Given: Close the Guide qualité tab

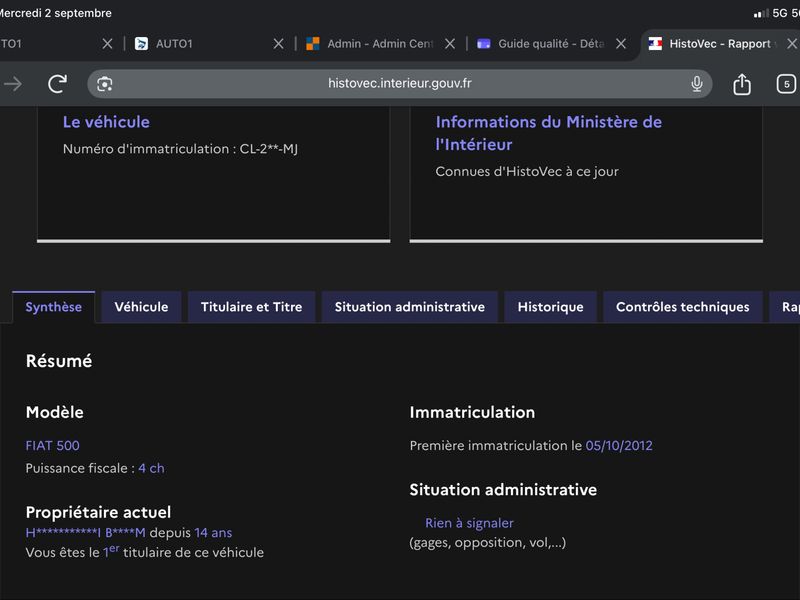Looking at the screenshot, I should point(621,44).
